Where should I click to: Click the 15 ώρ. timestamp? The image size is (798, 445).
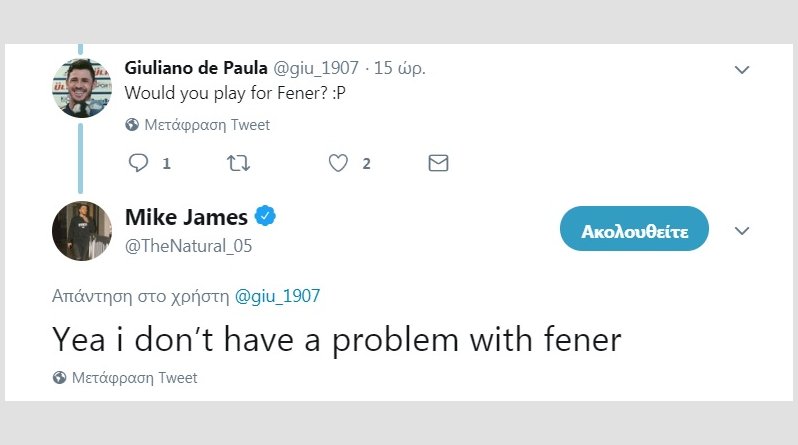pos(400,68)
